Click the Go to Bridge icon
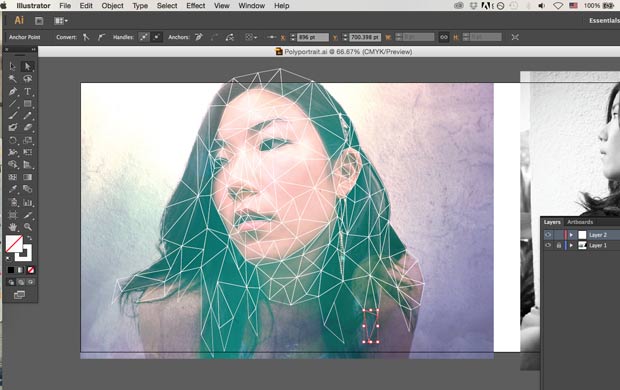The height and width of the screenshot is (390, 620). 39,21
